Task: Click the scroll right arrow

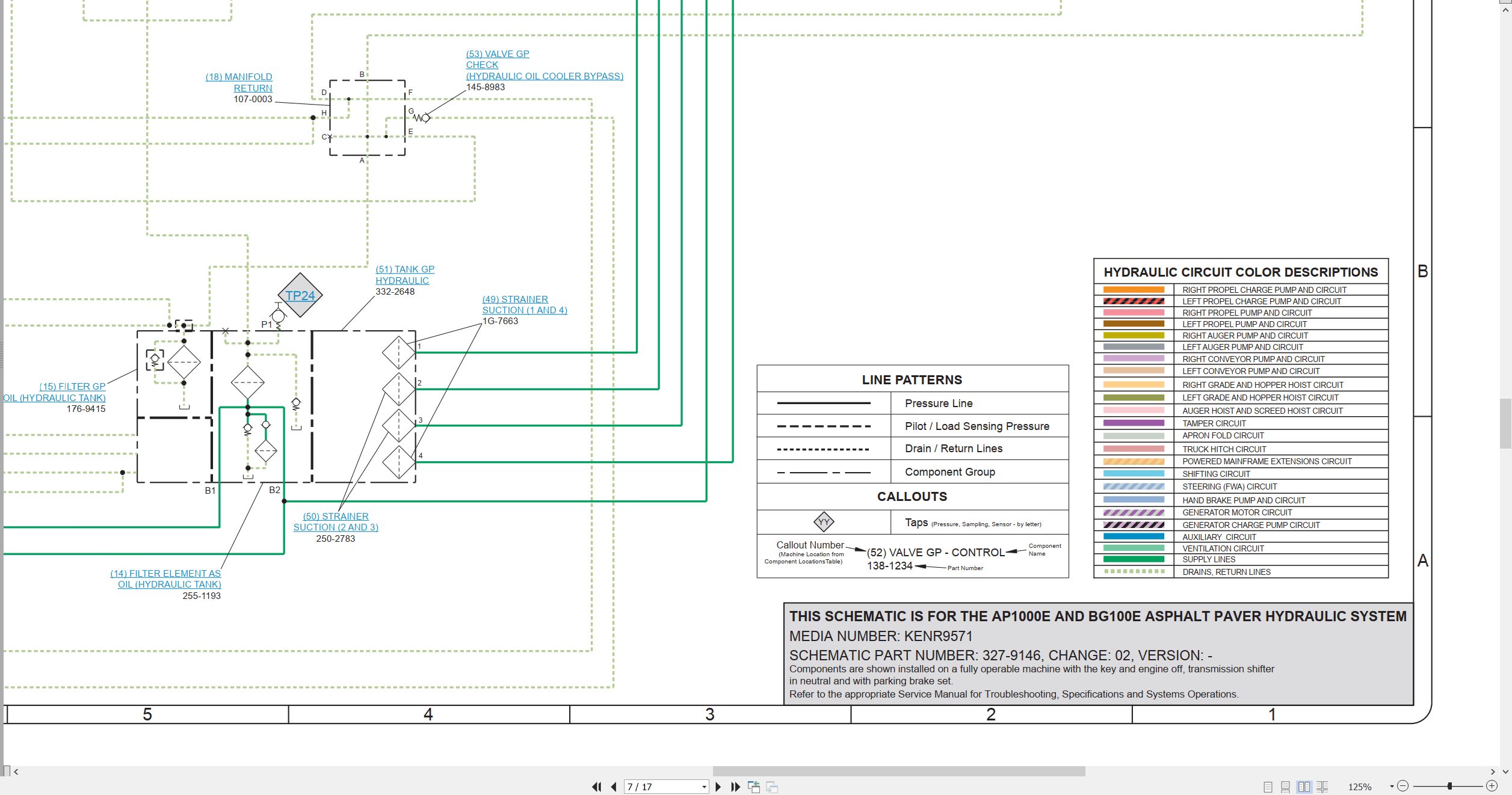Action: coord(1493,772)
